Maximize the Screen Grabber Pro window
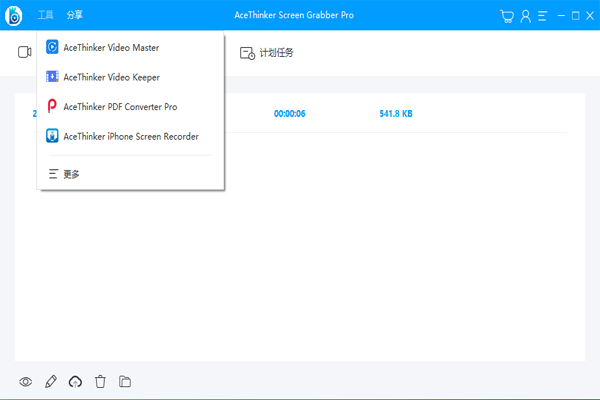This screenshot has width=600, height=400. tap(576, 16)
